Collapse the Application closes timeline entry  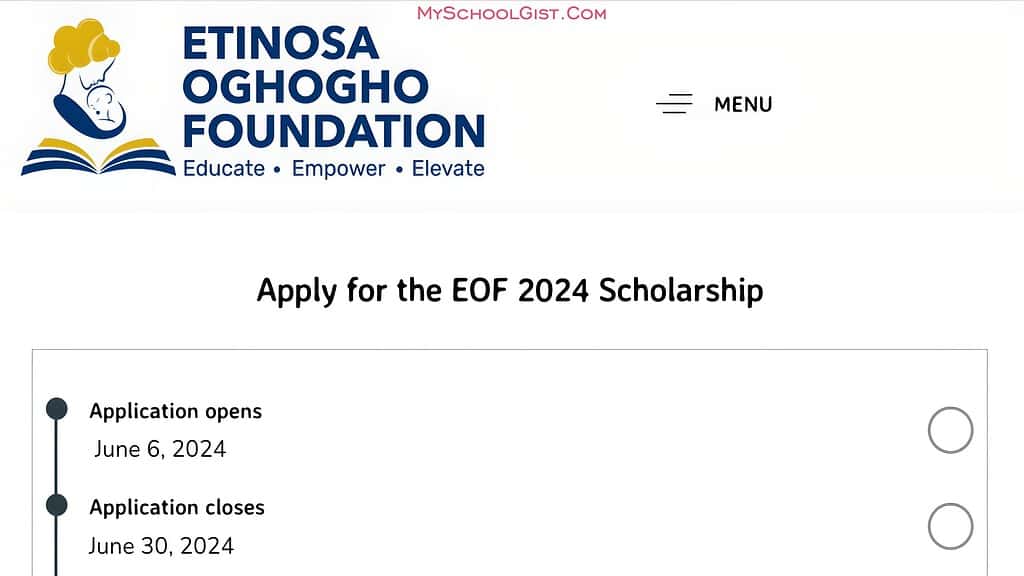tap(176, 508)
